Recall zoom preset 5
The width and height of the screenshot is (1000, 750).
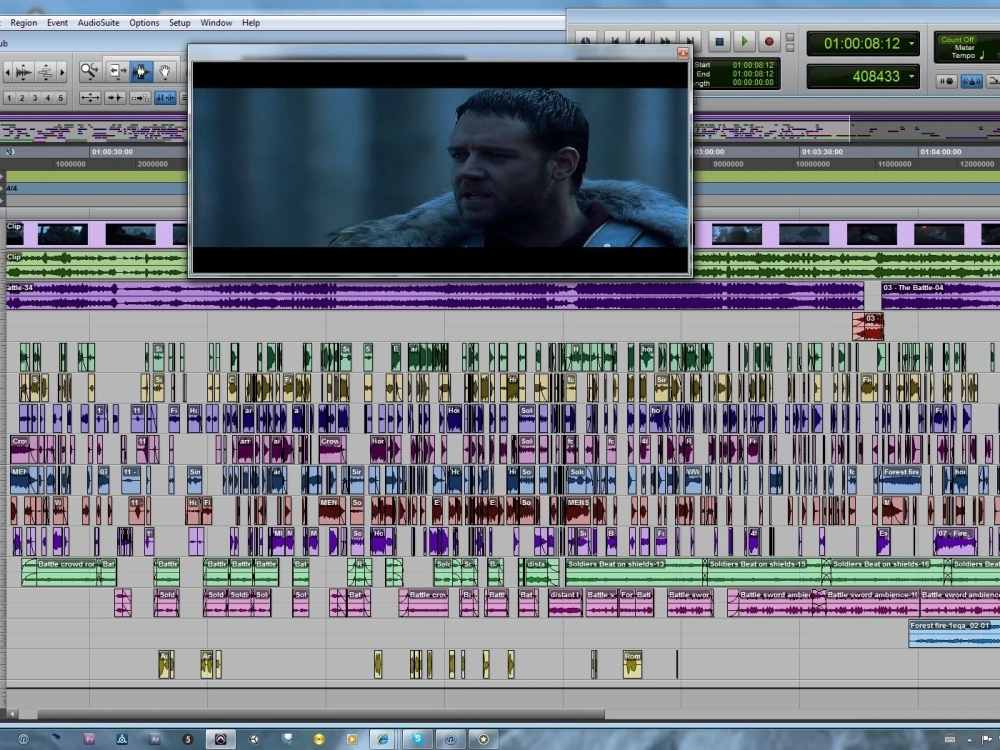(x=61, y=98)
